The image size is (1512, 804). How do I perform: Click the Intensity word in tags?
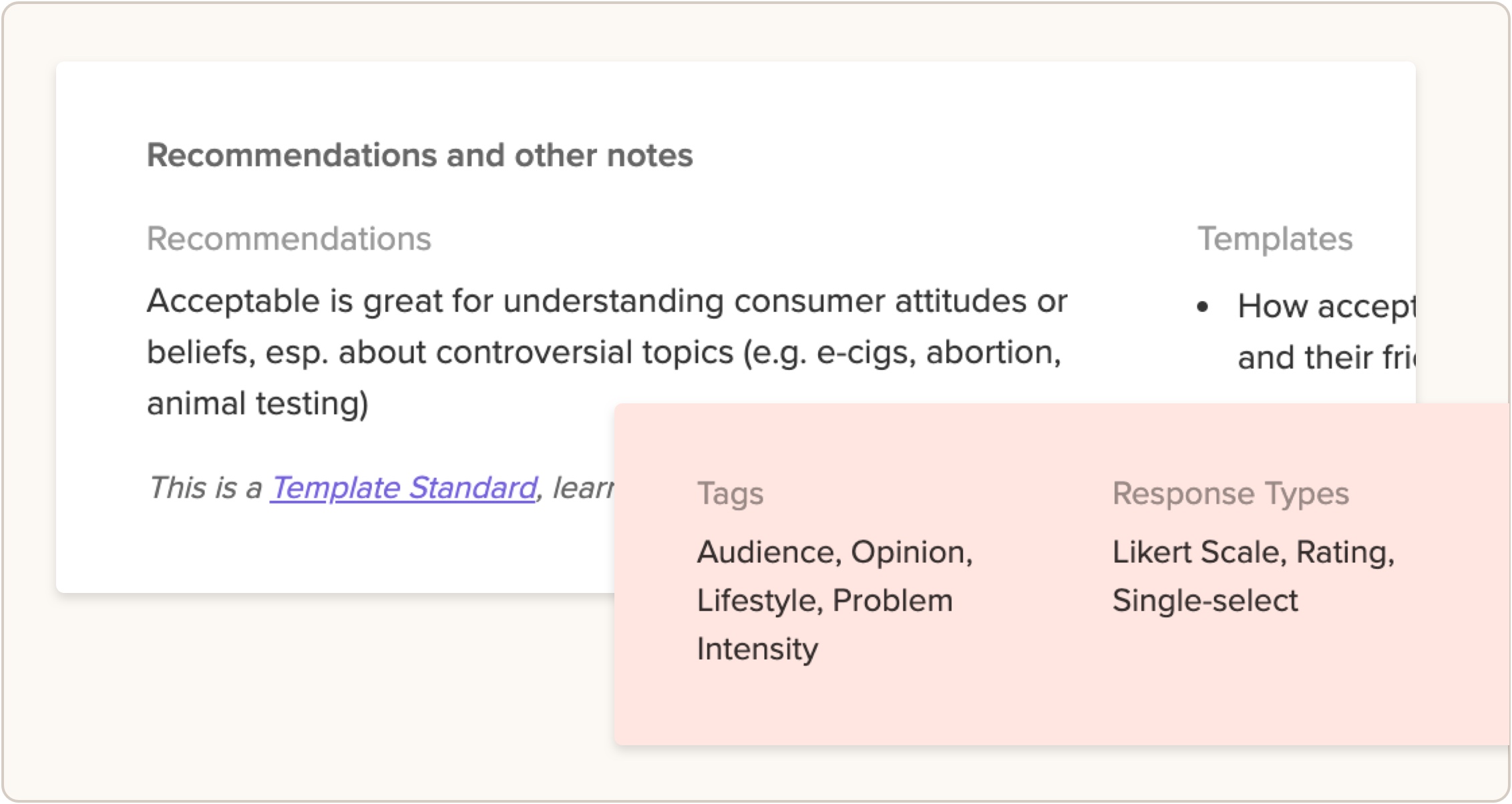[x=757, y=649]
